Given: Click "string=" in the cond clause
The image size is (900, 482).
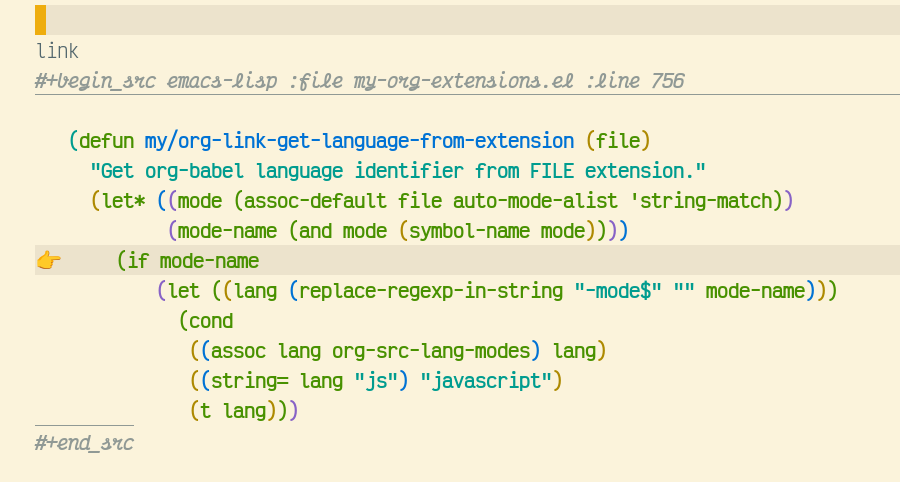Looking at the screenshot, I should [250, 380].
